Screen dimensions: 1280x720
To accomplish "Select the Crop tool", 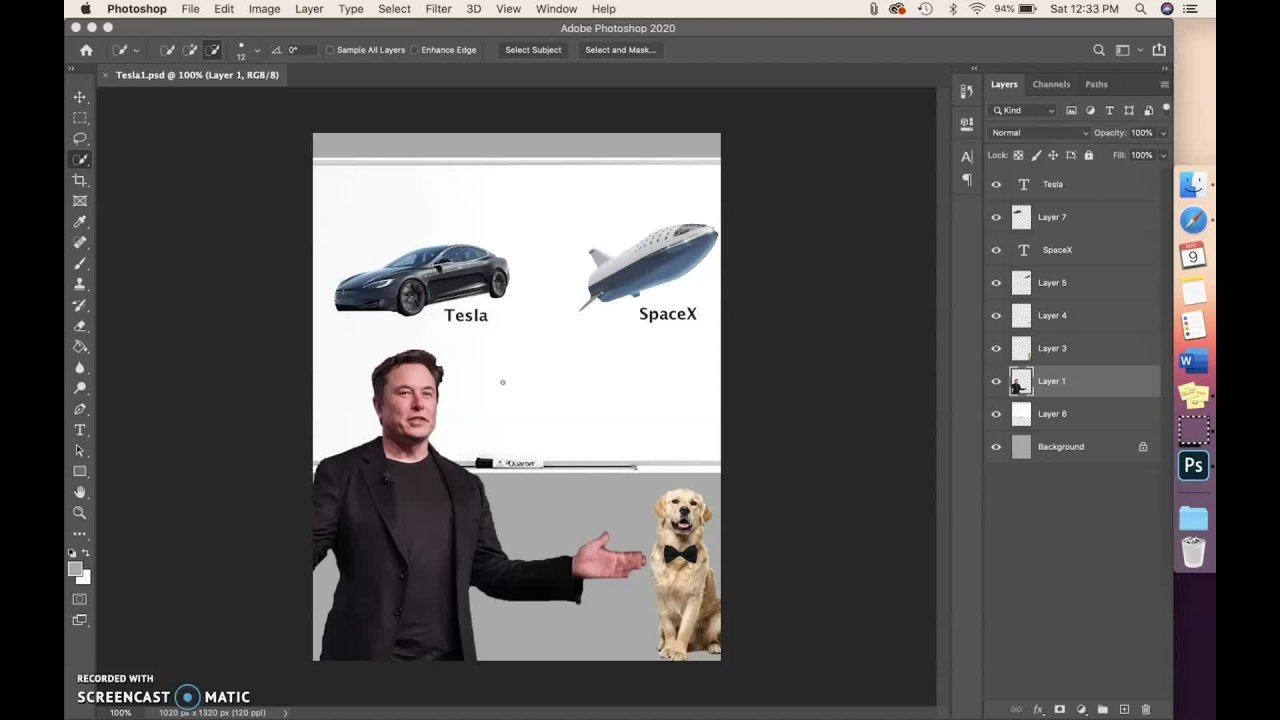I will [x=80, y=180].
